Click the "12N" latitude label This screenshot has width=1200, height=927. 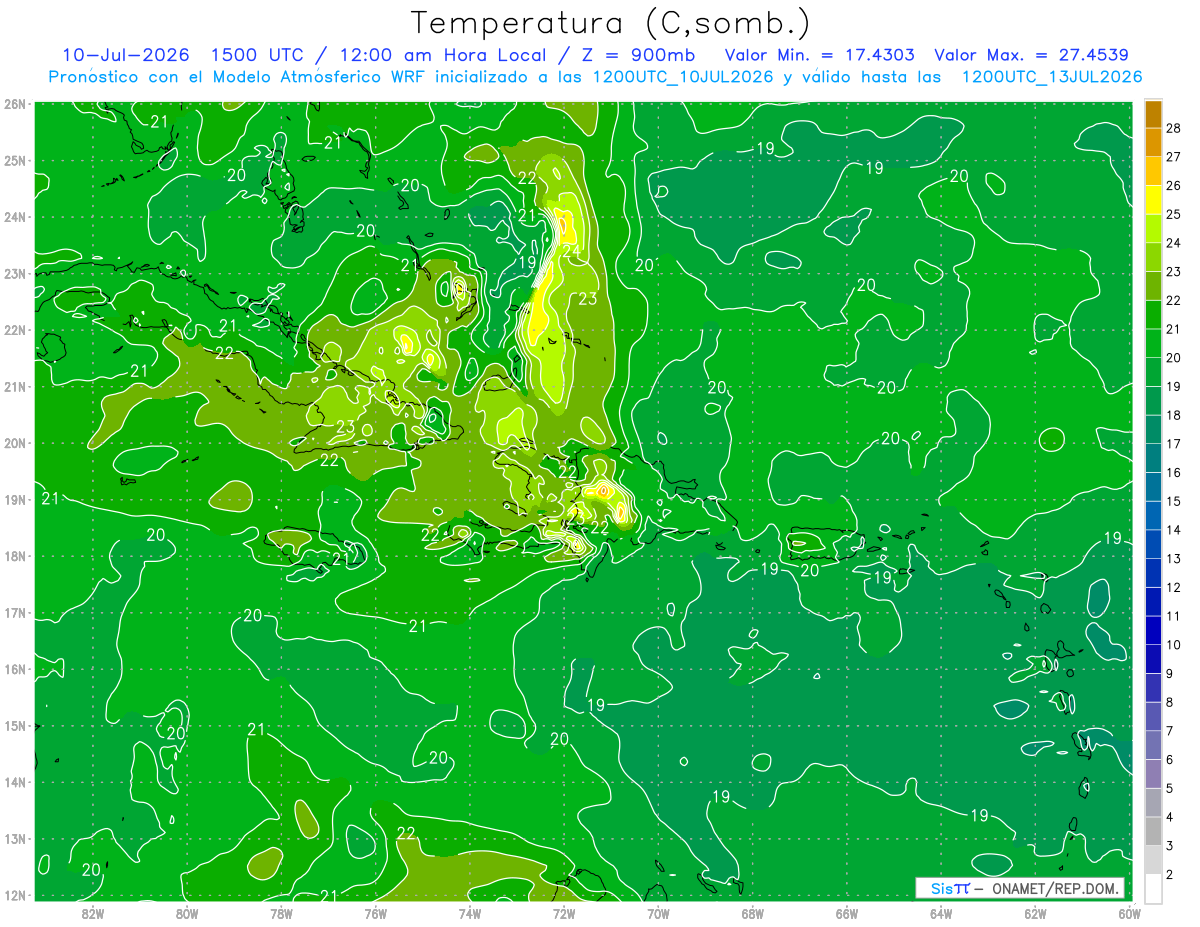point(15,895)
